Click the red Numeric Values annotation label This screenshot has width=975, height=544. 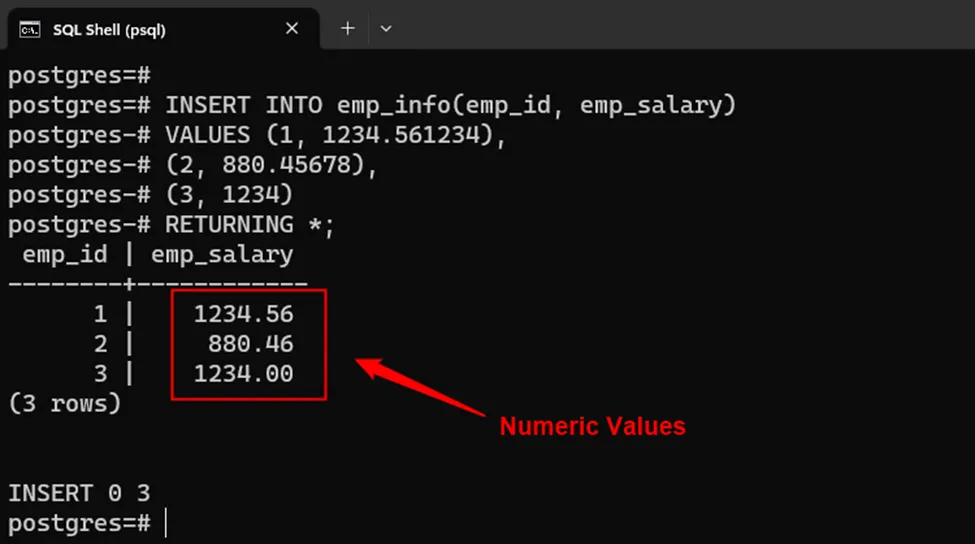pyautogui.click(x=592, y=426)
